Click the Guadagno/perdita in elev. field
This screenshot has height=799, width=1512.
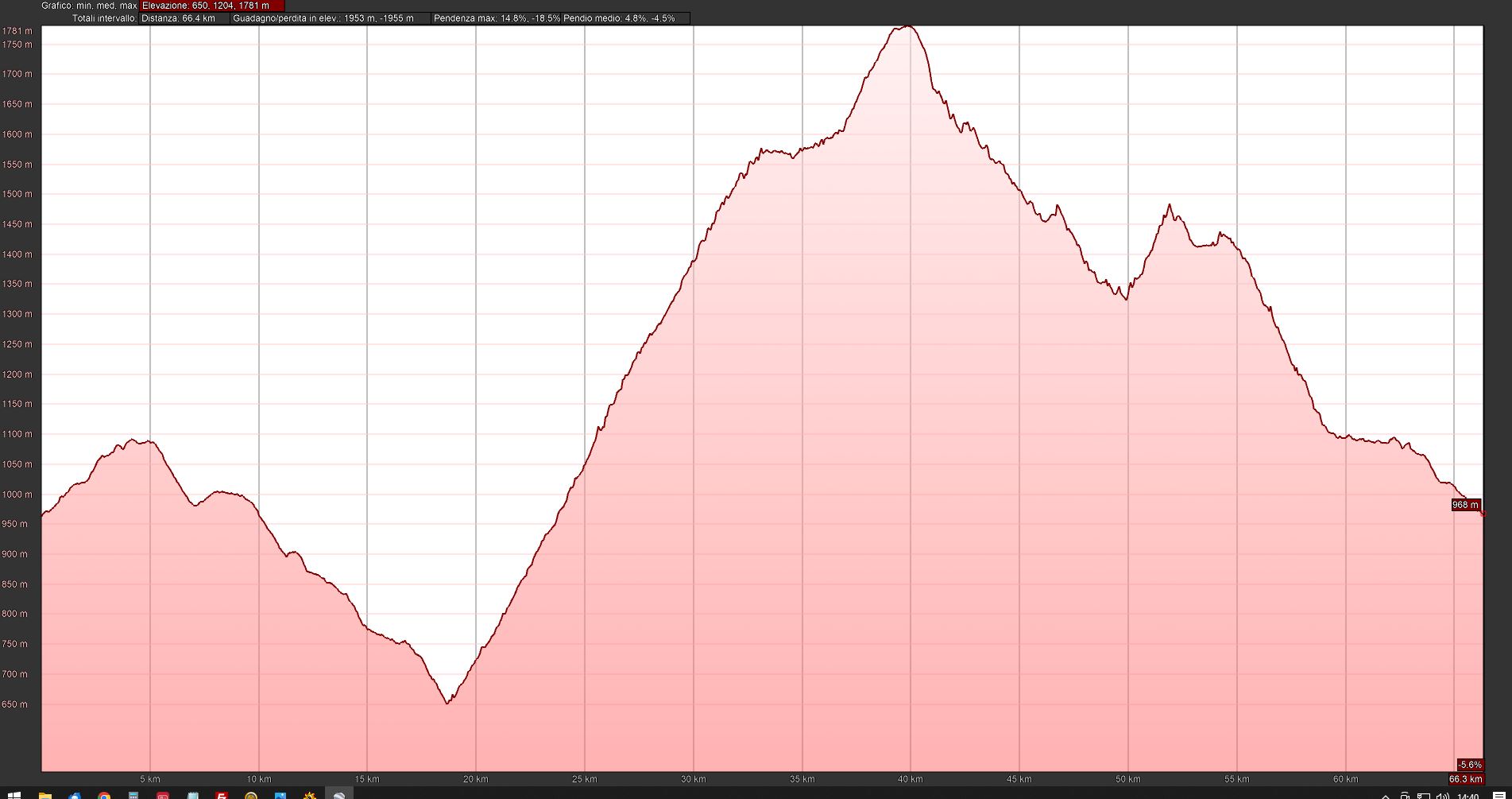330,17
